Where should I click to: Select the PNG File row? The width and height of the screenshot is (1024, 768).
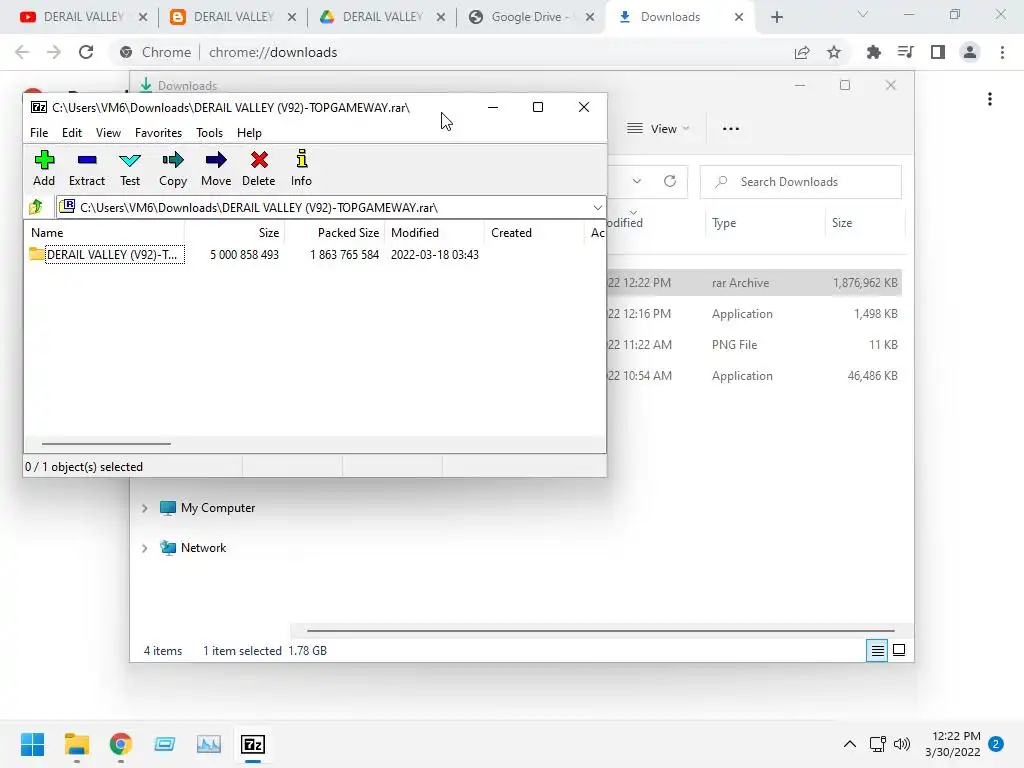pos(754,345)
